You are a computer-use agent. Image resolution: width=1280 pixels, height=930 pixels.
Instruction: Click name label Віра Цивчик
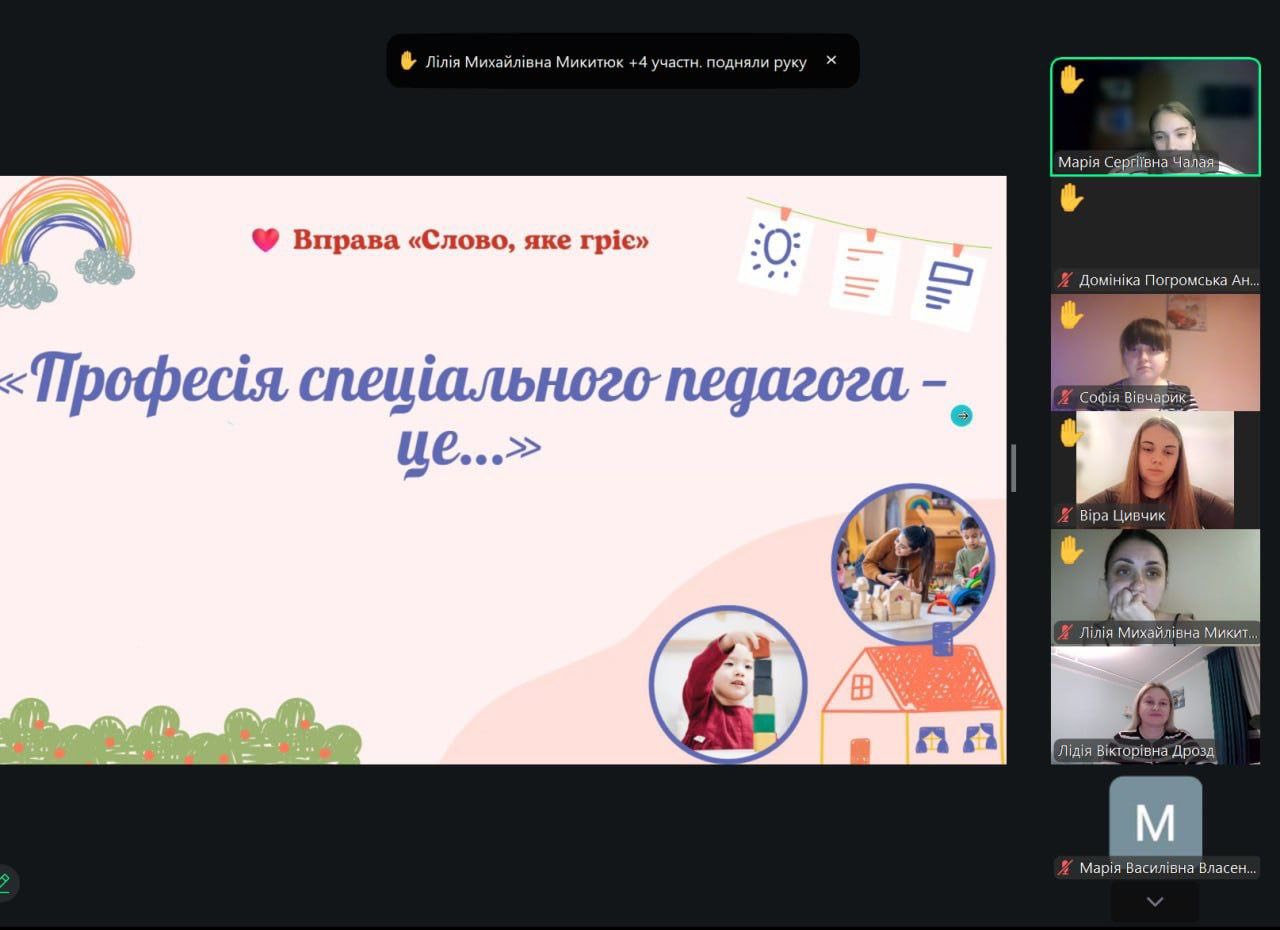pyautogui.click(x=1122, y=516)
